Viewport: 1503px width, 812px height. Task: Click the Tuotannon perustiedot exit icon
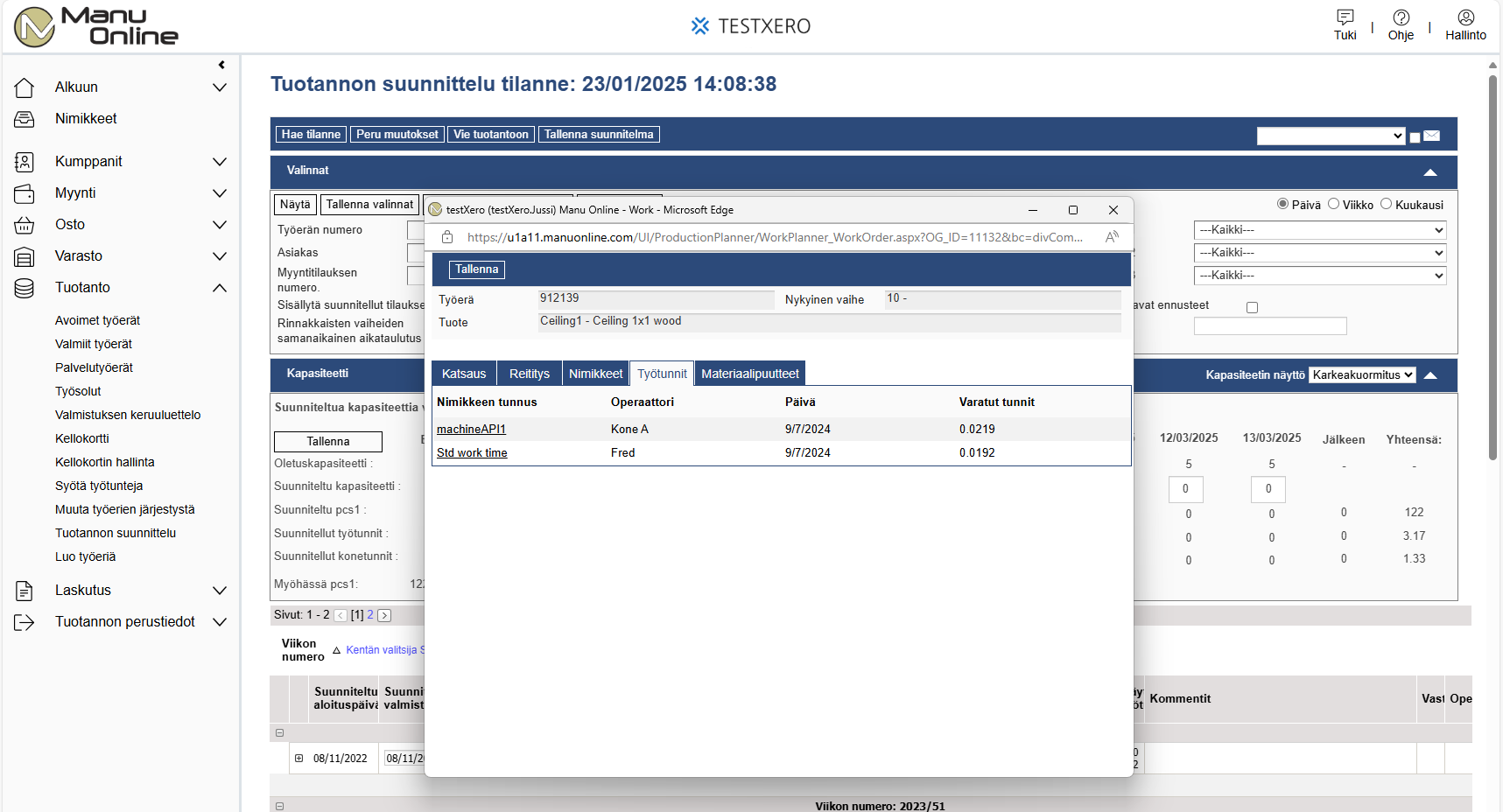[x=25, y=622]
